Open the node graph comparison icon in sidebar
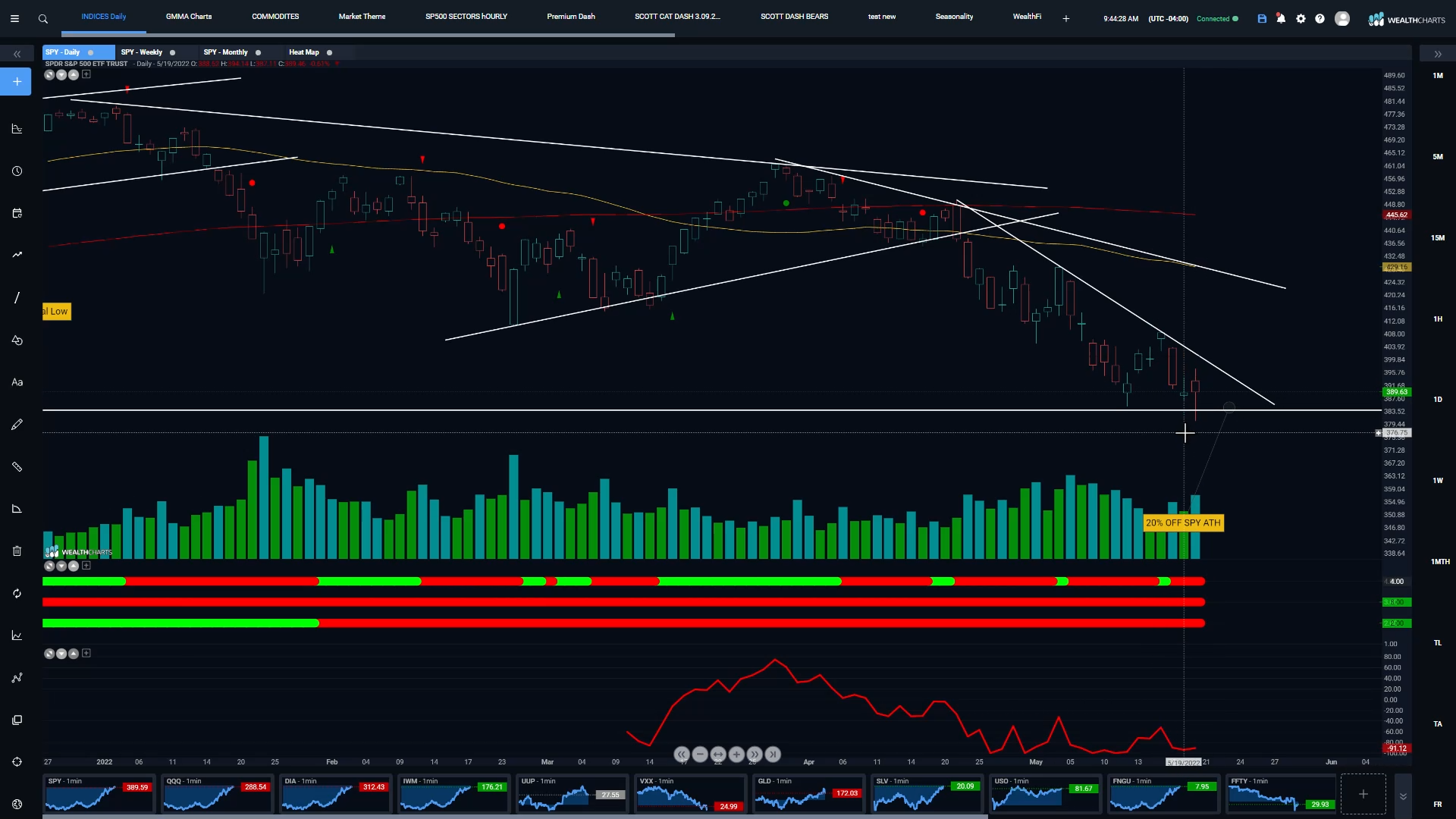The height and width of the screenshot is (819, 1456). [x=17, y=678]
